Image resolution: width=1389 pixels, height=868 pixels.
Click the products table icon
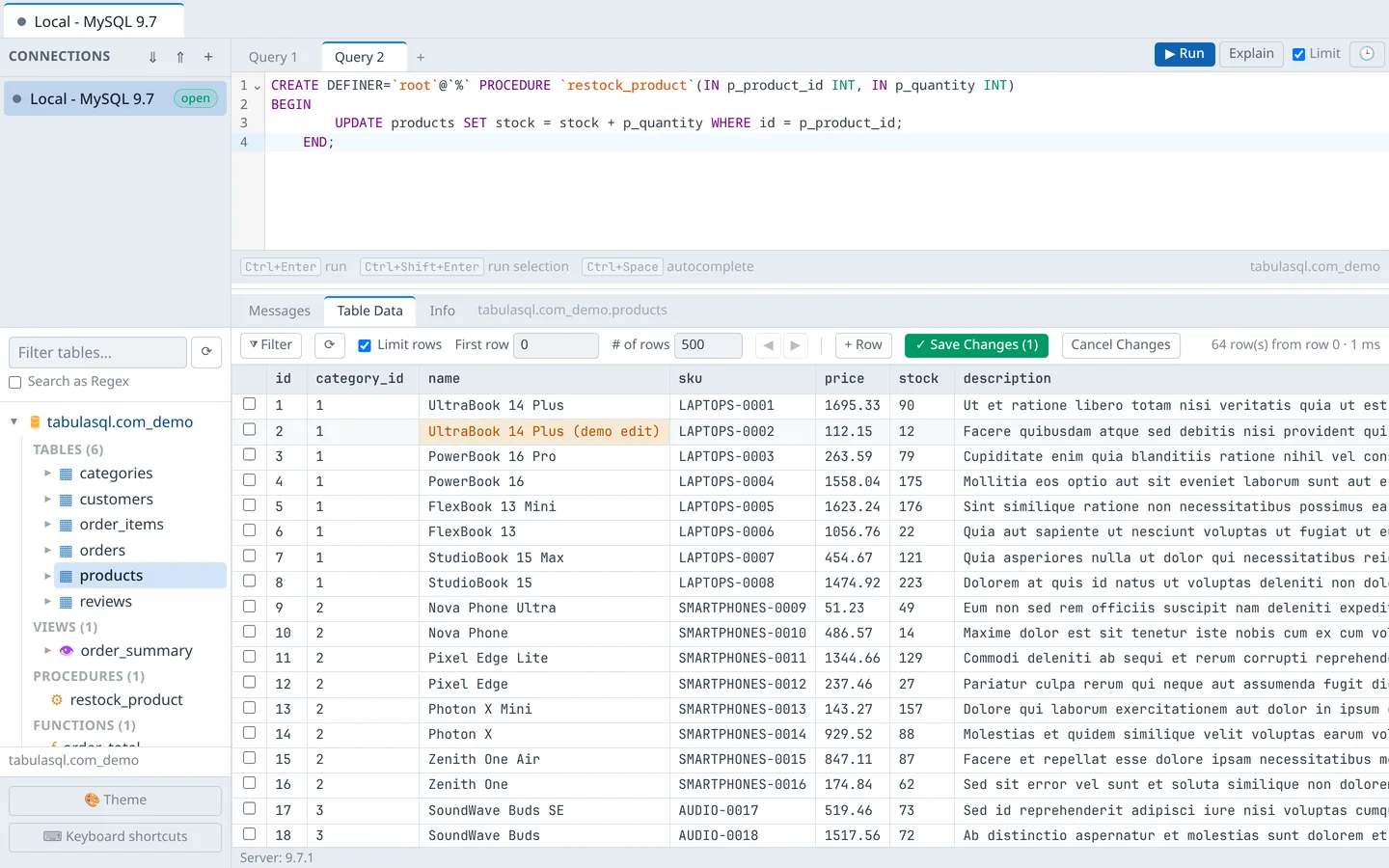click(67, 576)
